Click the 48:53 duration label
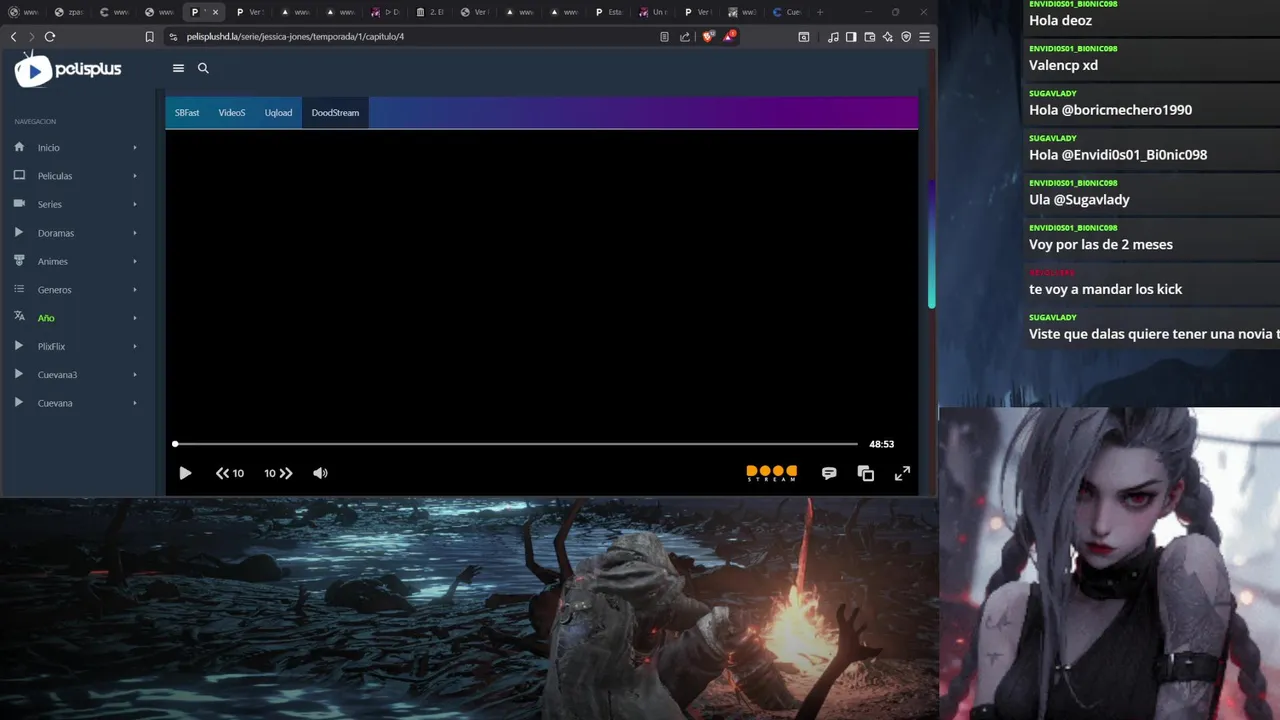This screenshot has height=720, width=1280. click(881, 444)
